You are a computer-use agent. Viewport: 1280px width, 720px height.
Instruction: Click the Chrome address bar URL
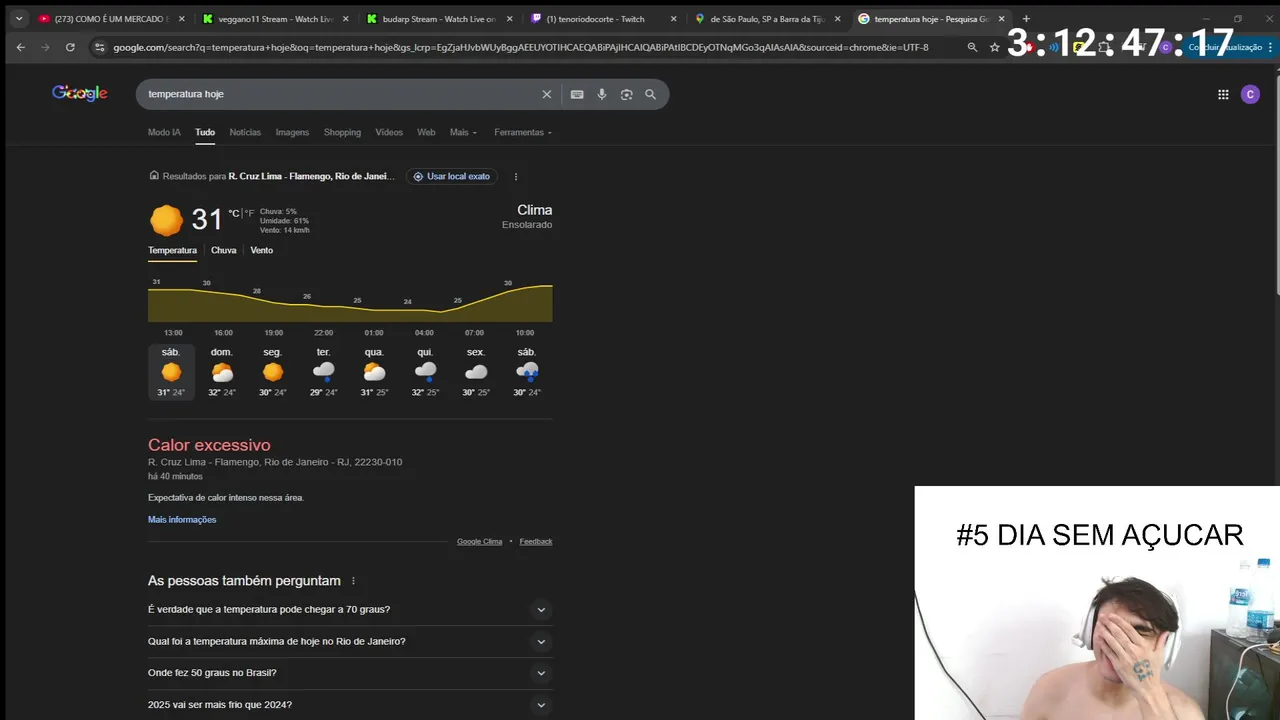pyautogui.click(x=520, y=47)
